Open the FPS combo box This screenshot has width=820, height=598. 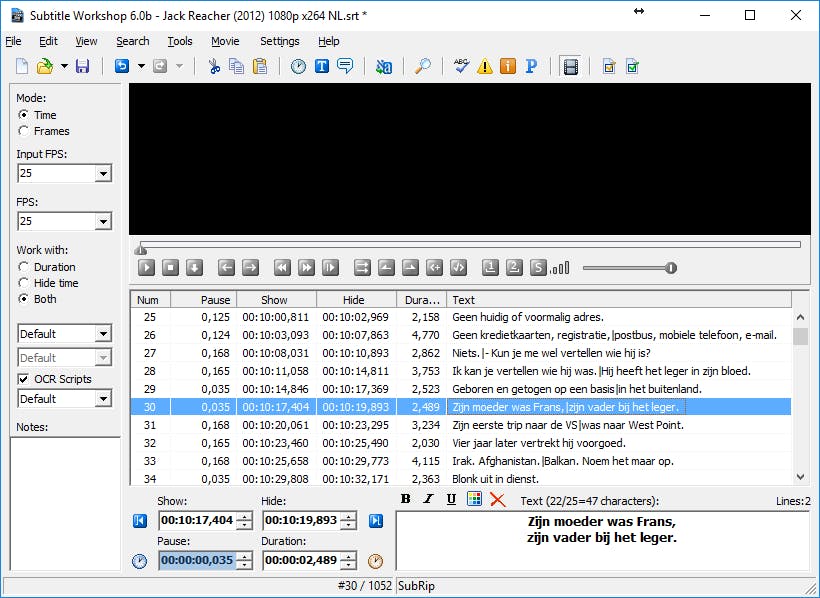[103, 221]
